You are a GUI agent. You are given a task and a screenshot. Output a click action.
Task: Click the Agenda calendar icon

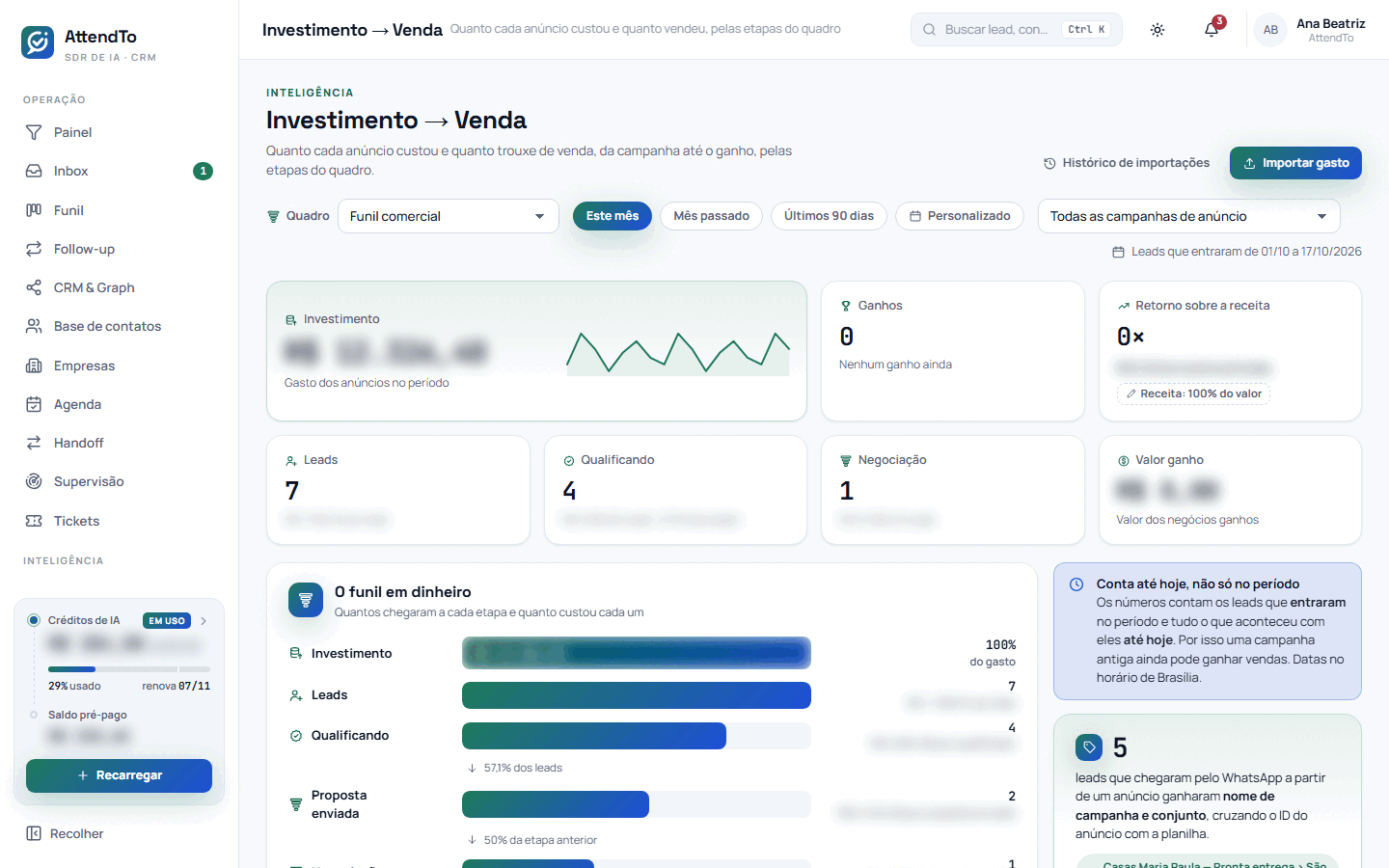click(x=34, y=404)
